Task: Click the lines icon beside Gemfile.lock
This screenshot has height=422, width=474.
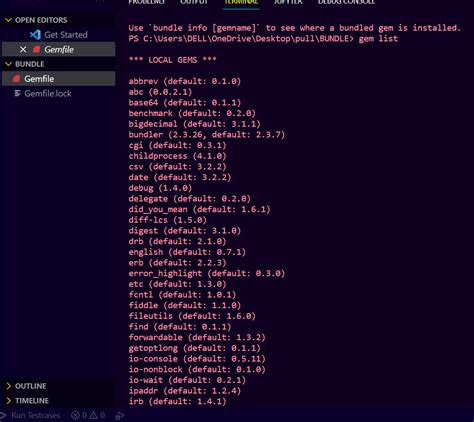Action: point(17,93)
